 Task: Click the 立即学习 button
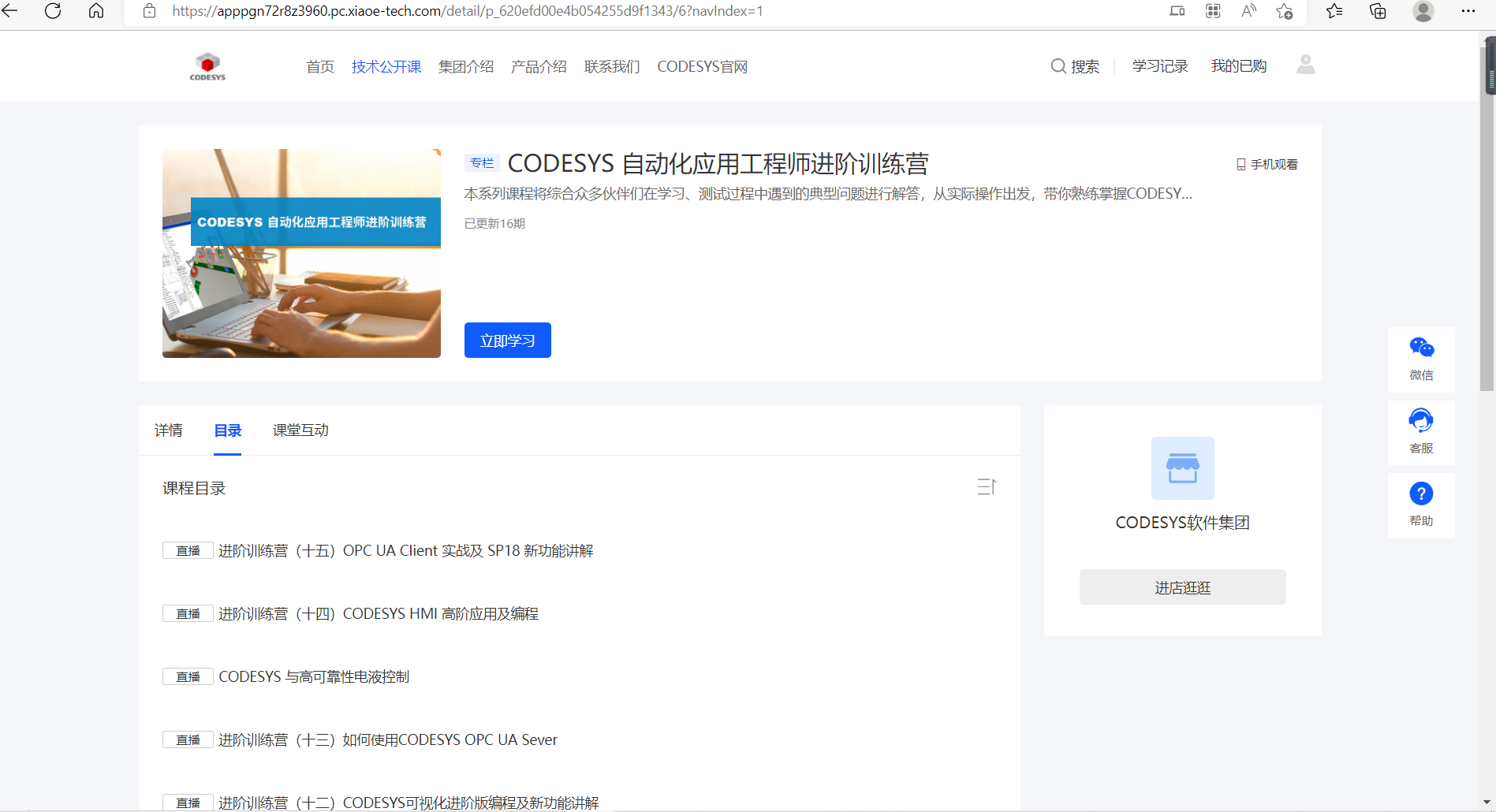point(507,341)
